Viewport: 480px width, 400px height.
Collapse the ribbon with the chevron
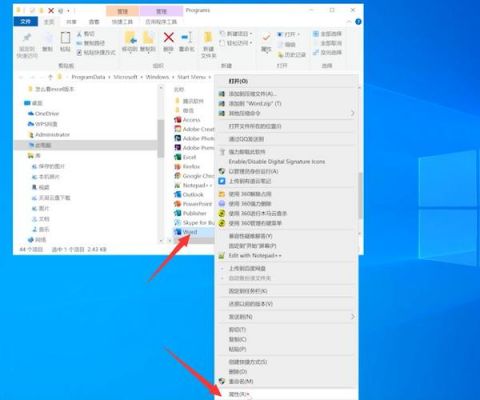pyautogui.click(x=349, y=22)
